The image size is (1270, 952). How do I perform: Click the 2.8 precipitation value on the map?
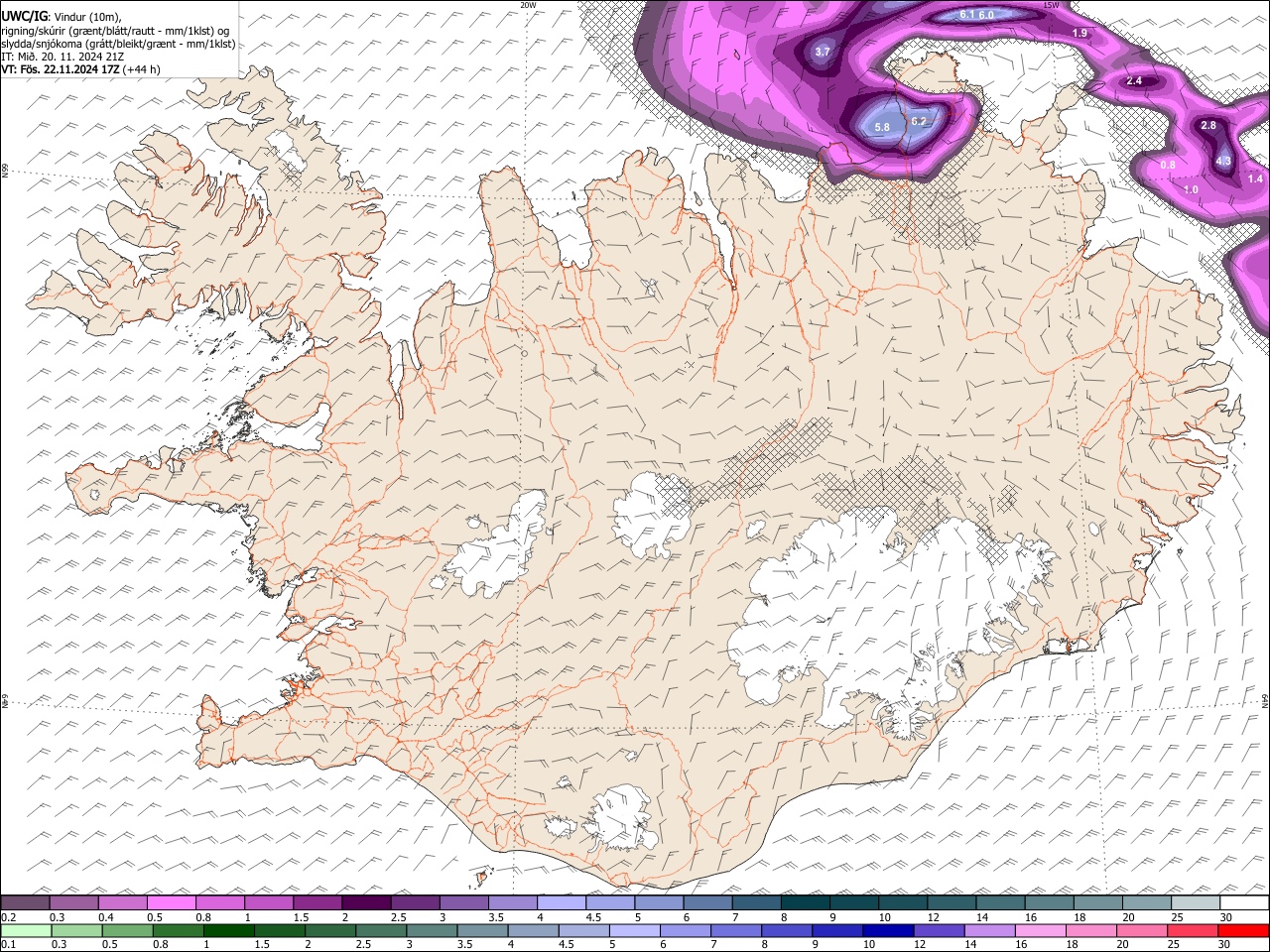[x=1208, y=125]
